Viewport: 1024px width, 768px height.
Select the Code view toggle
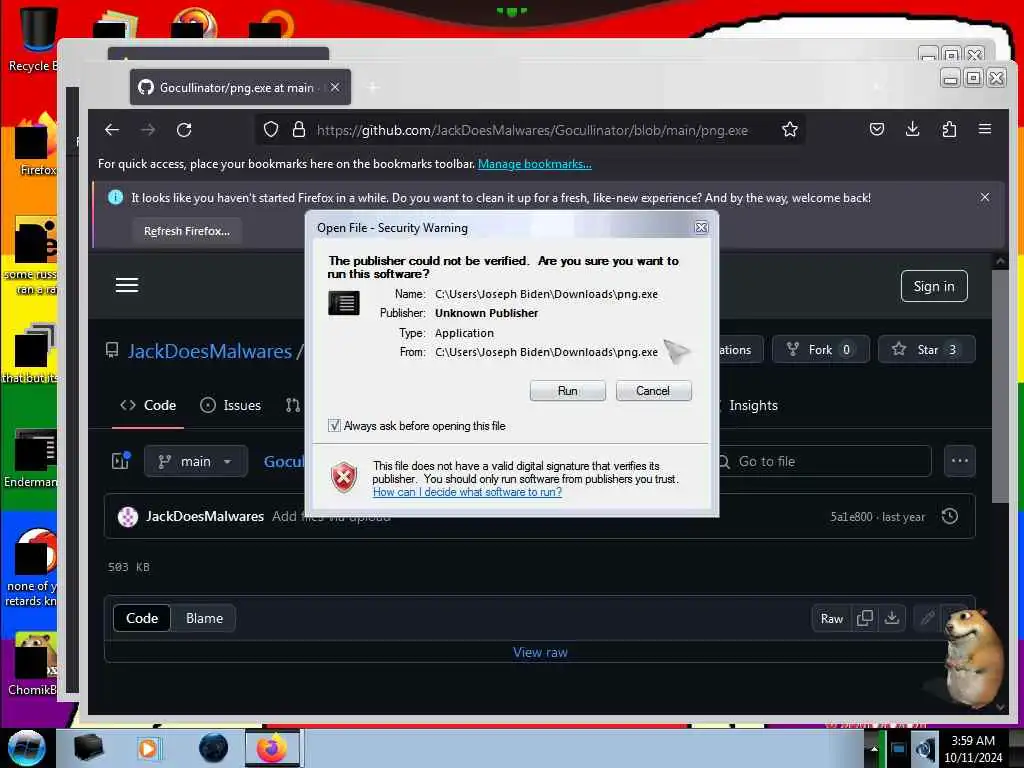pos(142,618)
